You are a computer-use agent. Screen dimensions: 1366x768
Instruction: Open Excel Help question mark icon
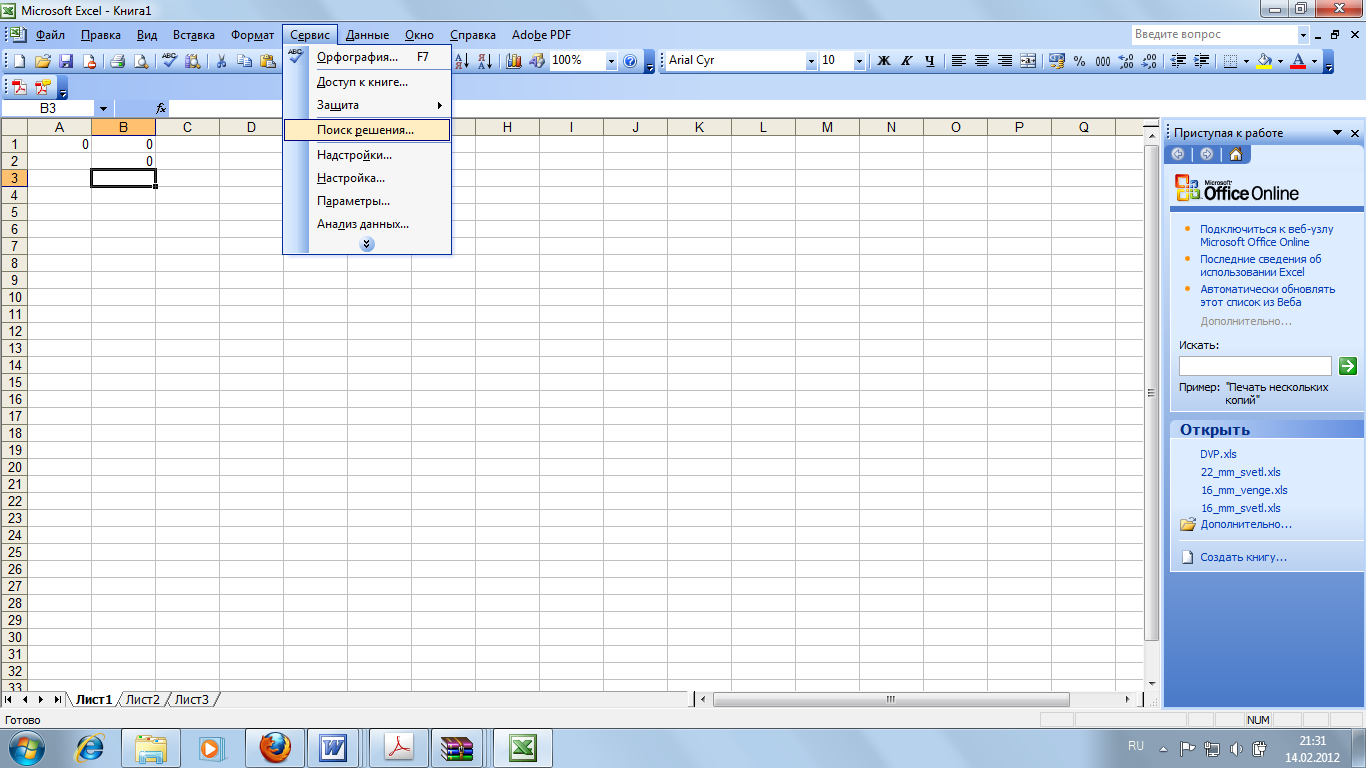click(x=630, y=61)
